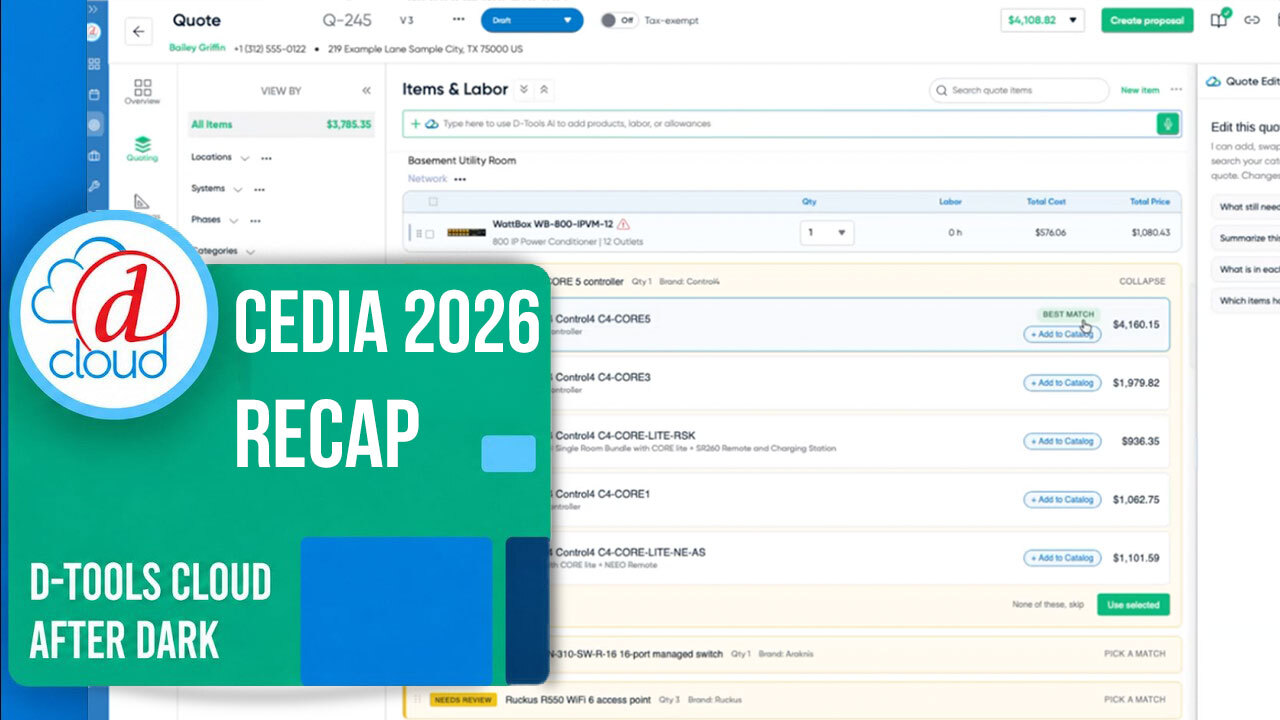Click the New item link
The width and height of the screenshot is (1280, 720).
click(x=1140, y=90)
